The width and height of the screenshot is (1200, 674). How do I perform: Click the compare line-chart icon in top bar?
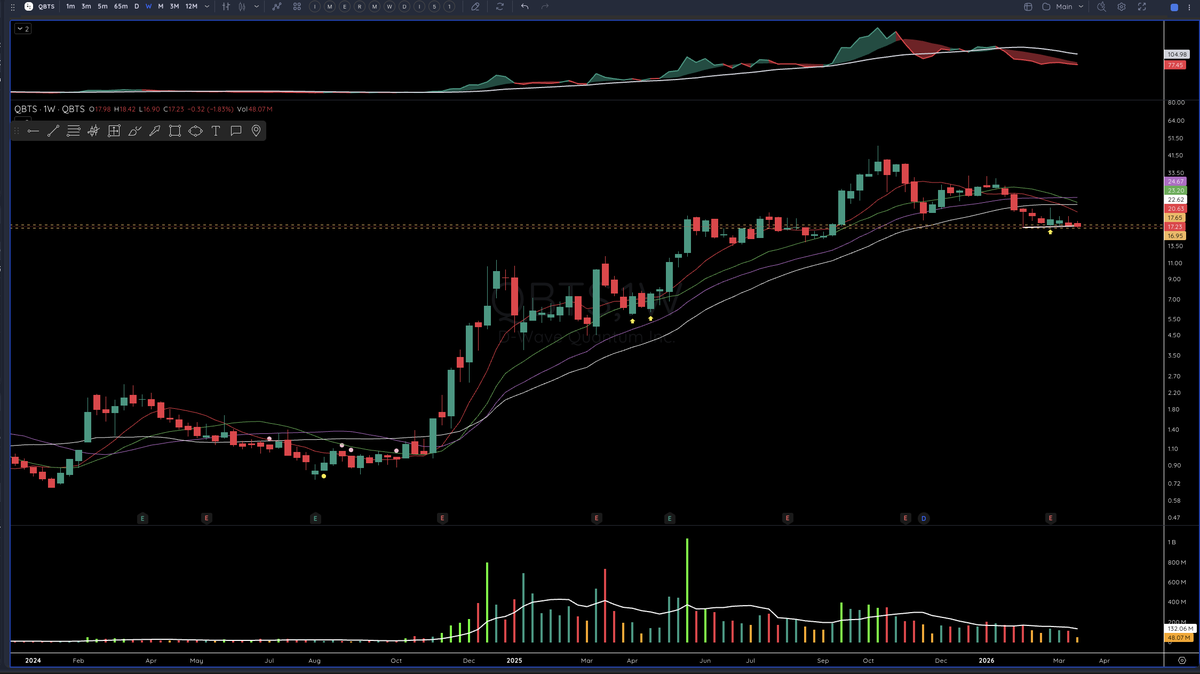point(277,7)
